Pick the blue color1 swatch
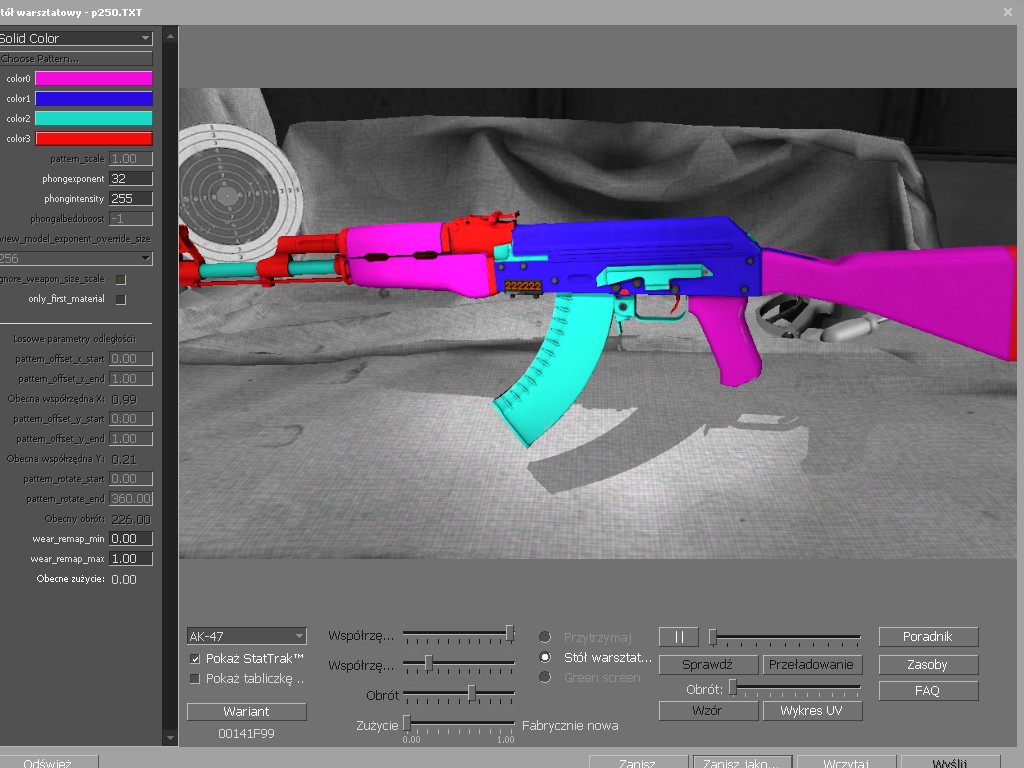This screenshot has width=1024, height=768. [x=93, y=99]
